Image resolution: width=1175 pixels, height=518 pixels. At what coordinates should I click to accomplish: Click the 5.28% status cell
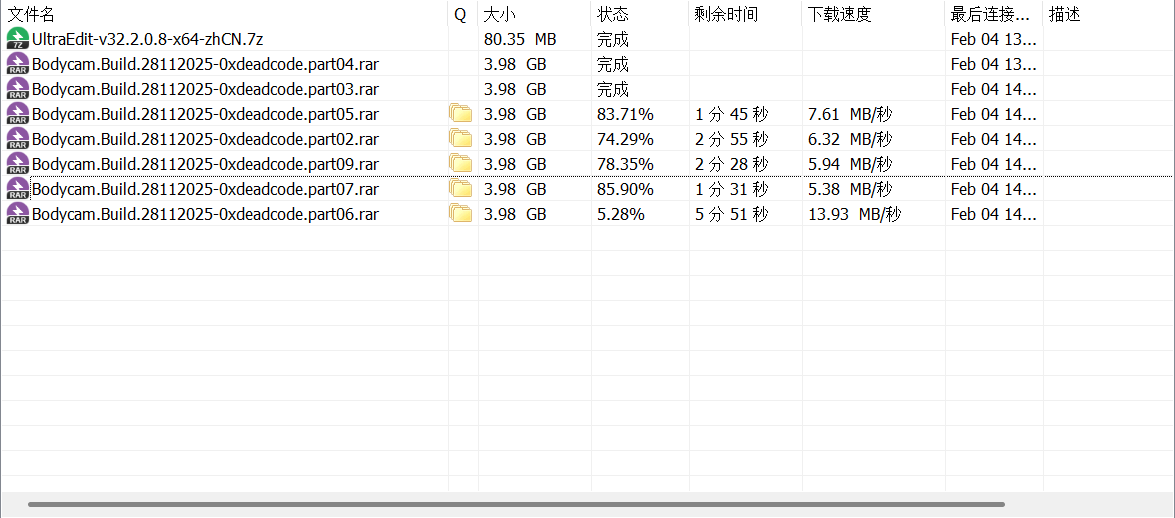(621, 214)
